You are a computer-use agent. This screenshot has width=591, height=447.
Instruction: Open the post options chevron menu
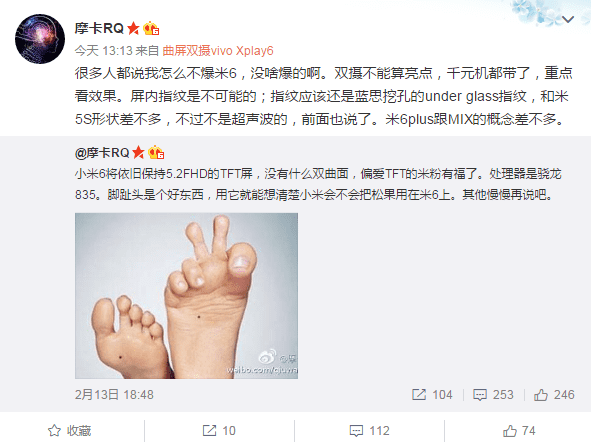568,19
